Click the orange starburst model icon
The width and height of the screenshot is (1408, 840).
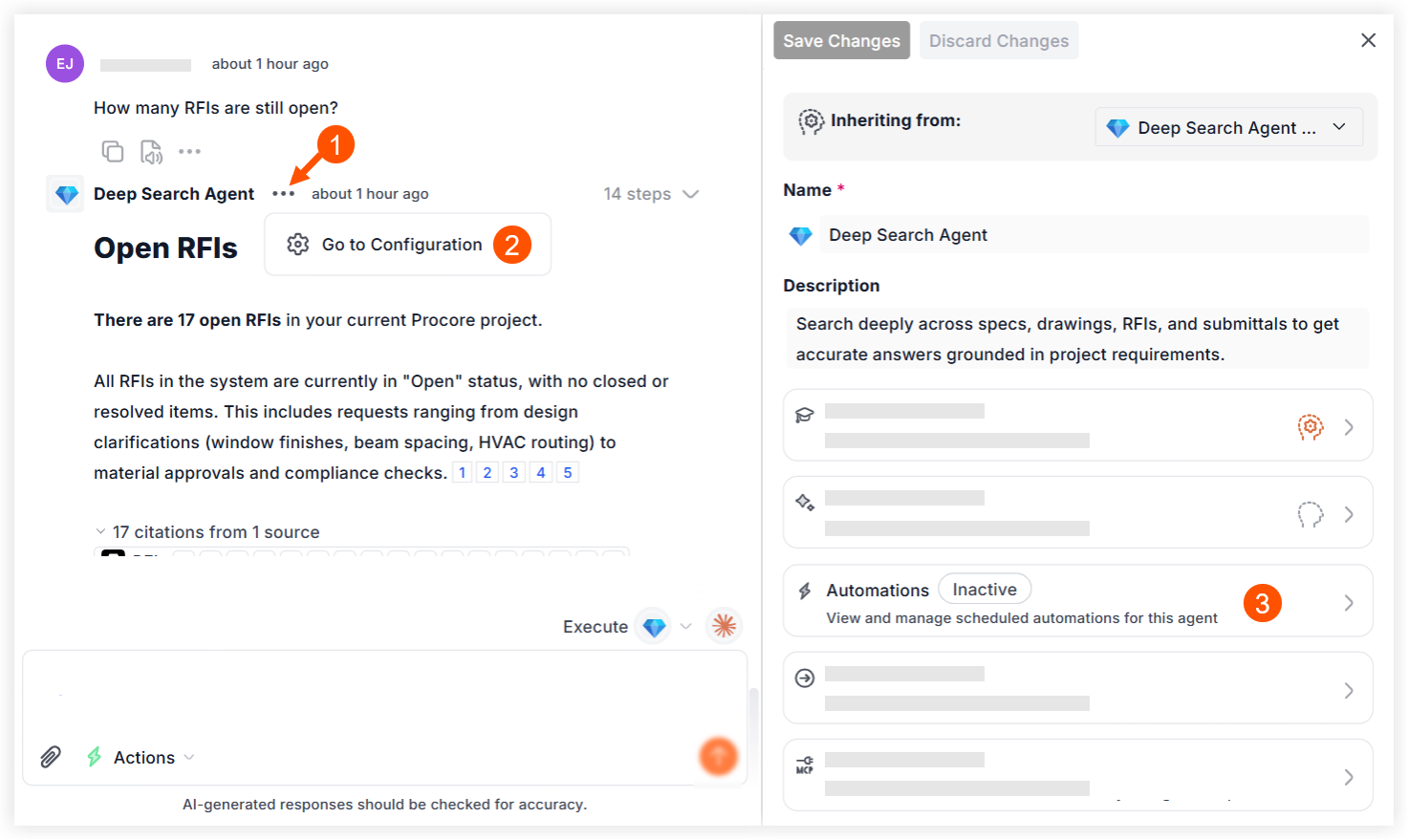coord(725,626)
